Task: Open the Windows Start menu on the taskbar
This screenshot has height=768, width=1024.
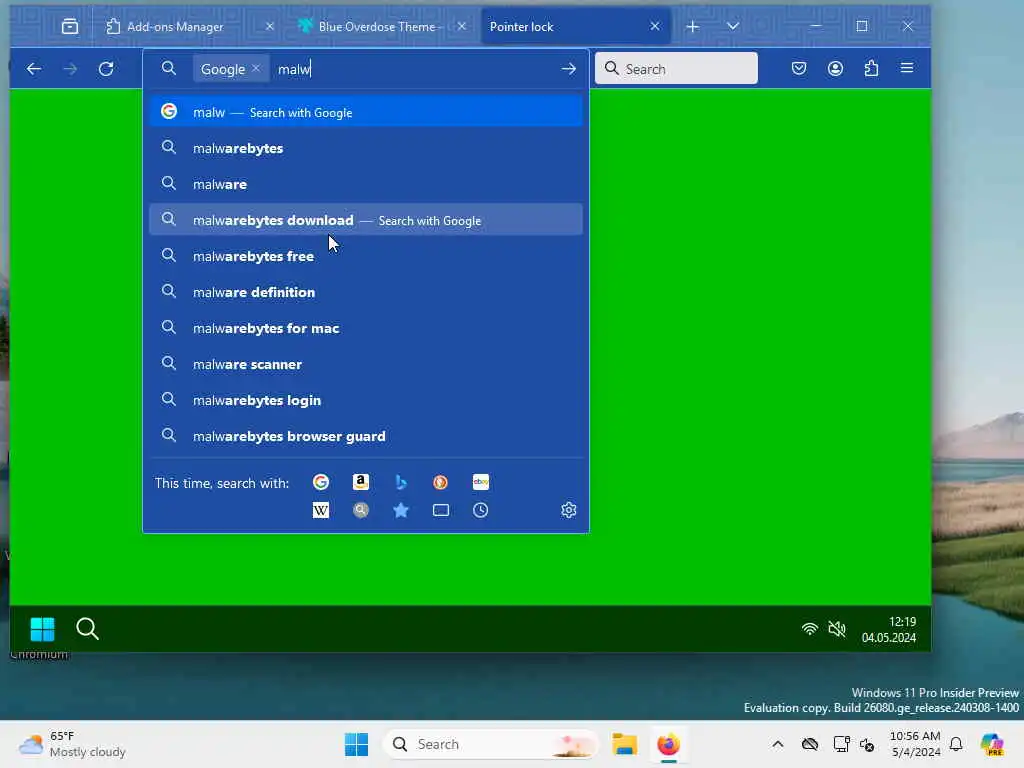Action: (357, 744)
